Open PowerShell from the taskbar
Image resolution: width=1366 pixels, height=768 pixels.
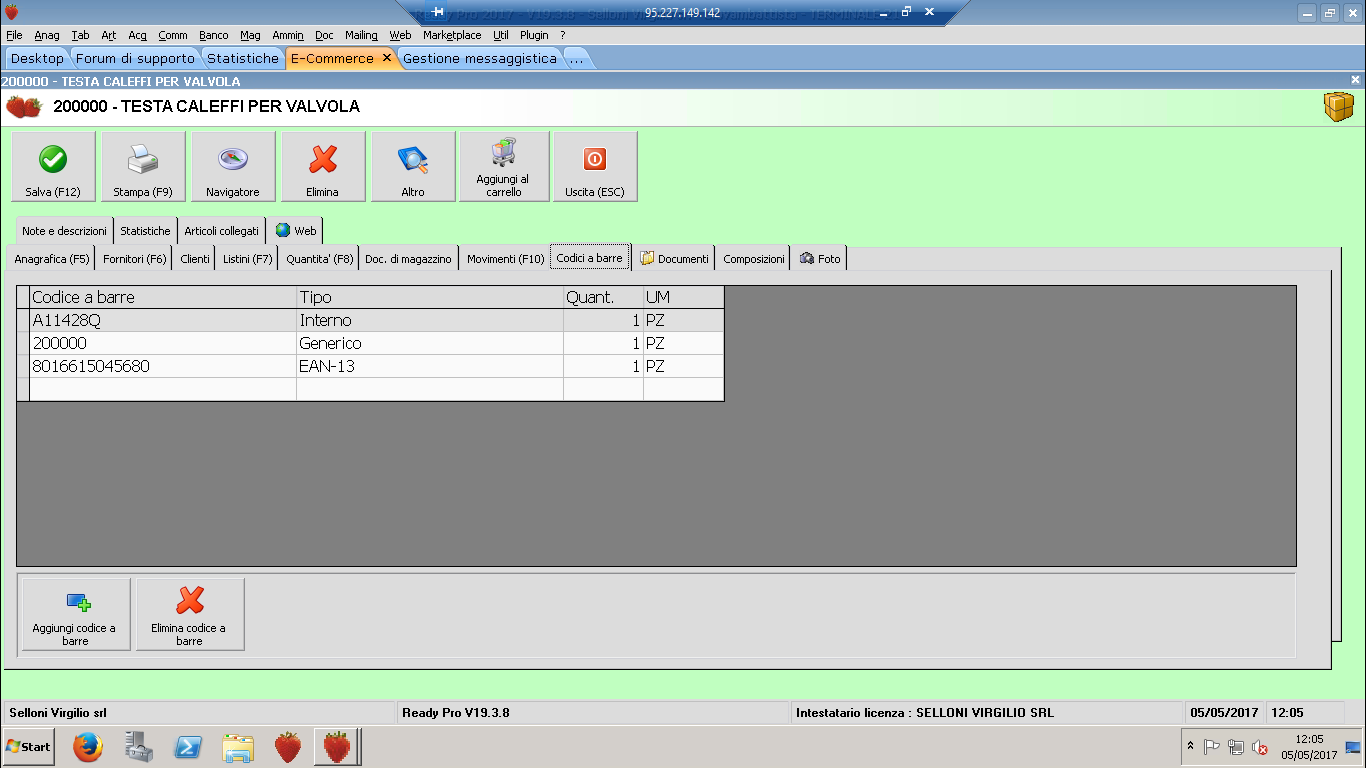point(188,747)
